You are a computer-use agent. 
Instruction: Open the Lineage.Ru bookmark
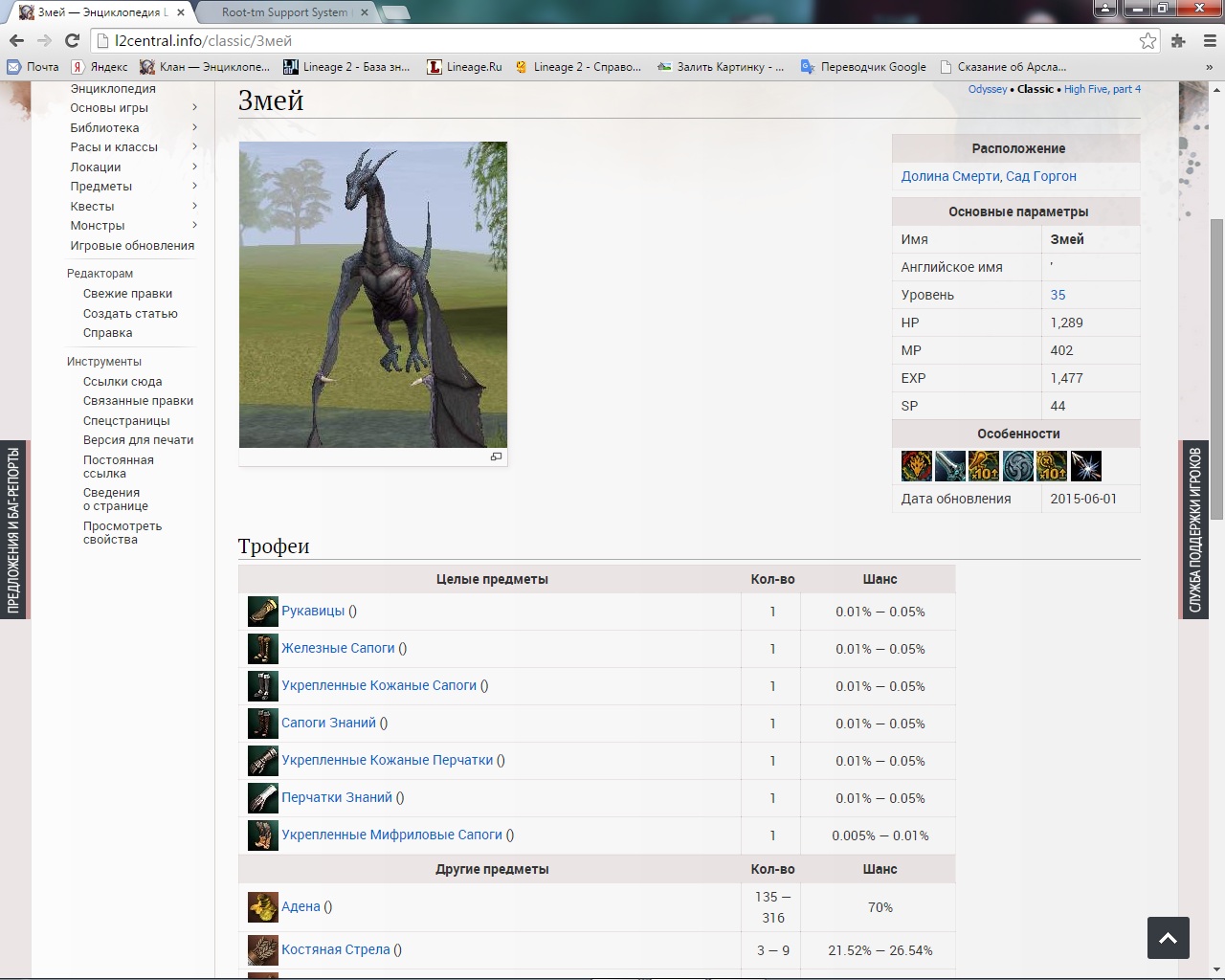[464, 67]
